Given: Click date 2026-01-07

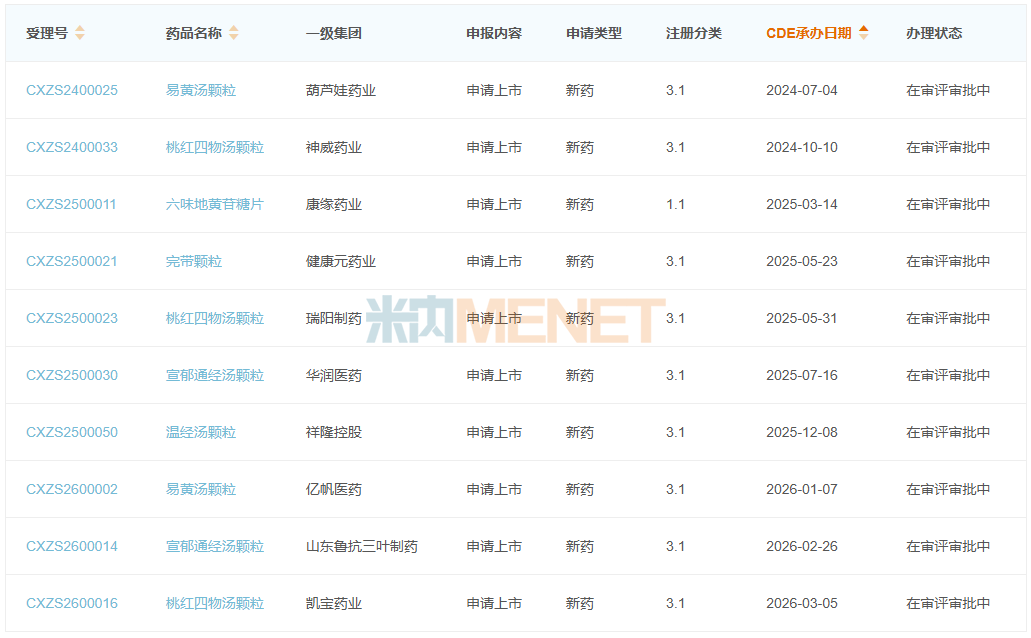Looking at the screenshot, I should point(802,489).
